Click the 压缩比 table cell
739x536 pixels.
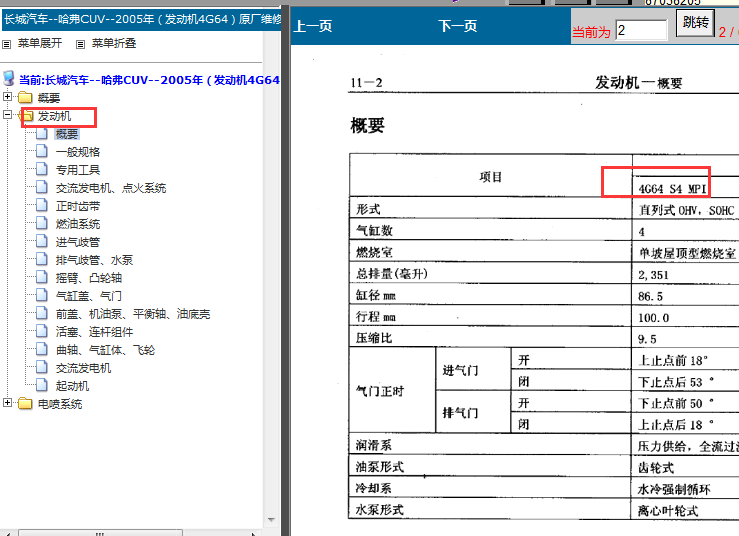click(490, 338)
